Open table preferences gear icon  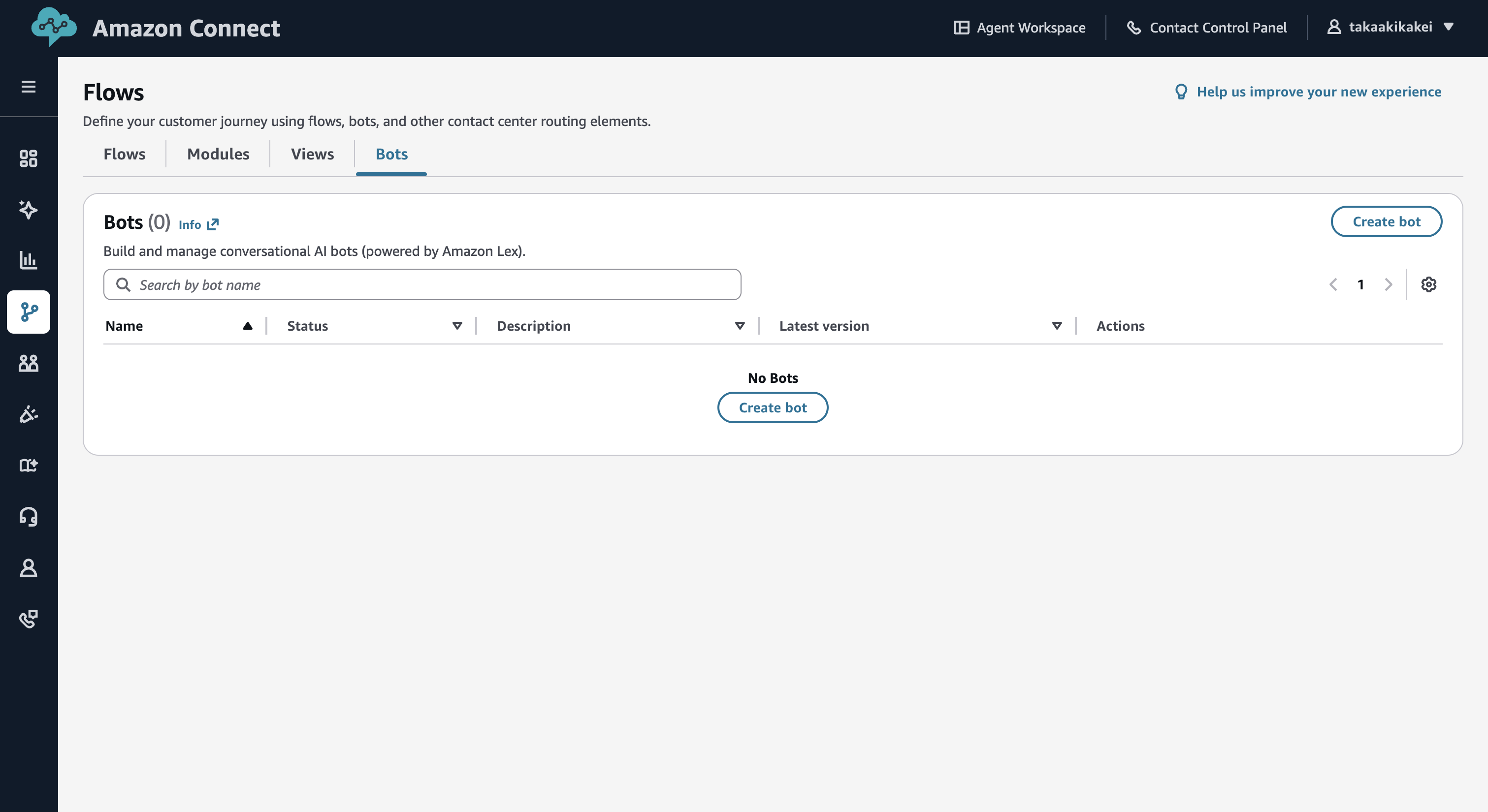(1428, 284)
